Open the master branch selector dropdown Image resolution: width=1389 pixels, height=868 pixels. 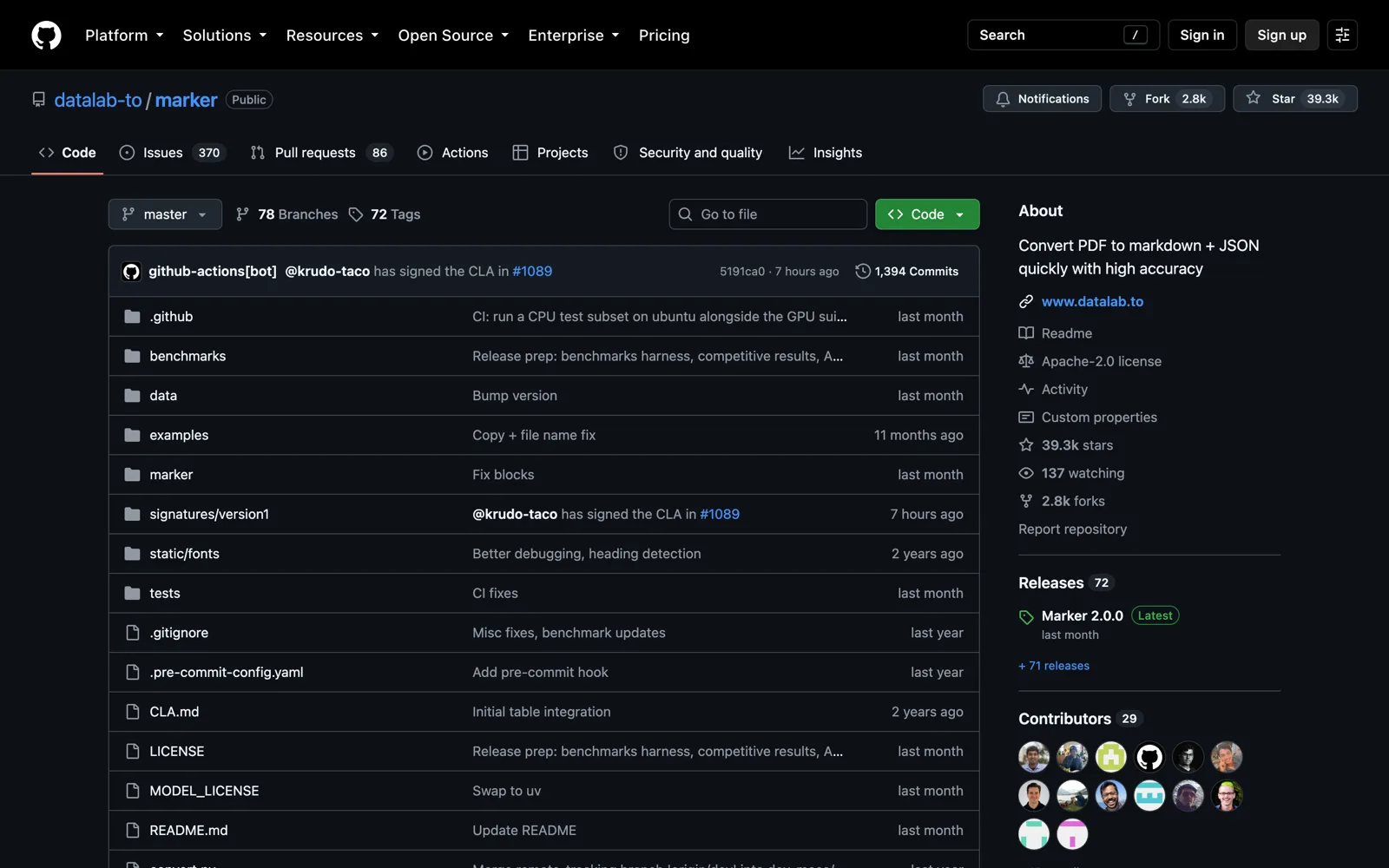[x=165, y=214]
